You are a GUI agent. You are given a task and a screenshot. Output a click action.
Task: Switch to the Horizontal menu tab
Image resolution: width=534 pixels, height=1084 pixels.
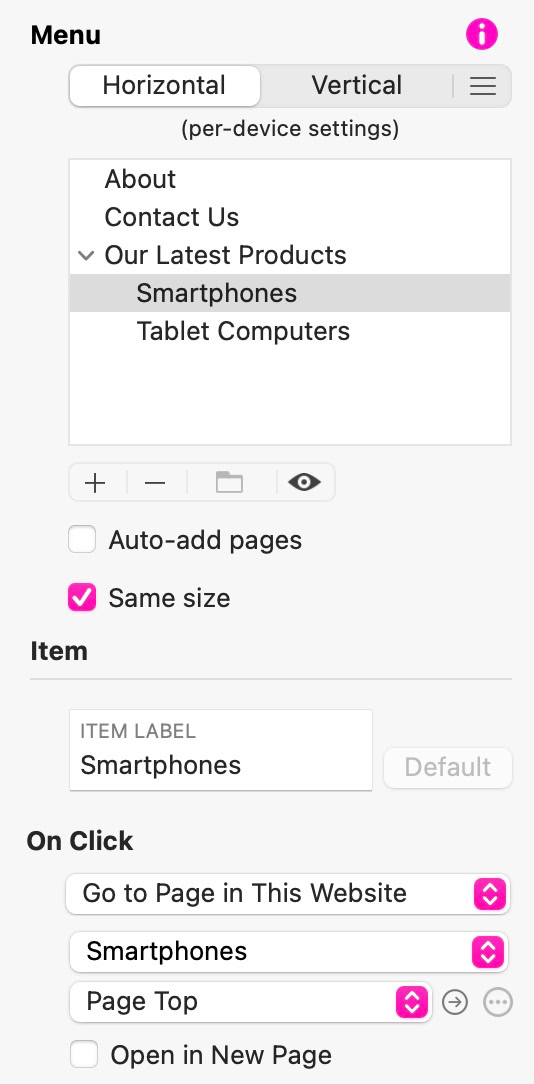coord(165,86)
